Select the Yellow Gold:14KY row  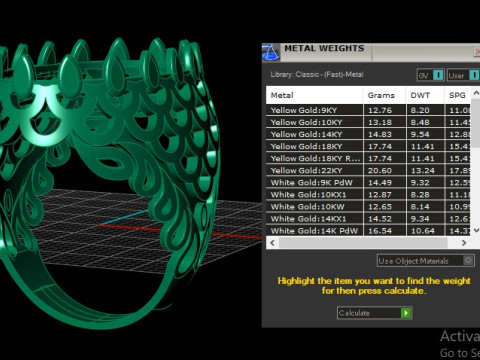[368, 134]
